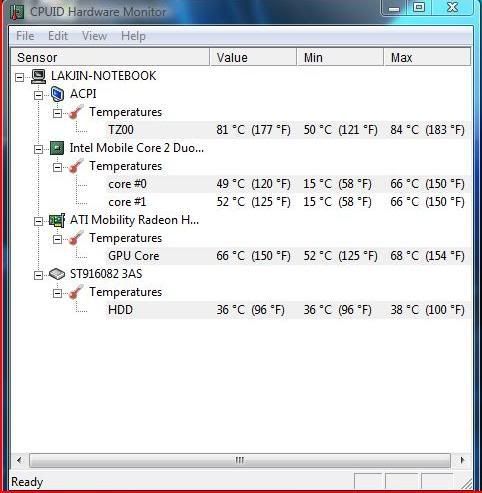482x493 pixels.
Task: Click the Sensor column header
Action: click(x=110, y=57)
